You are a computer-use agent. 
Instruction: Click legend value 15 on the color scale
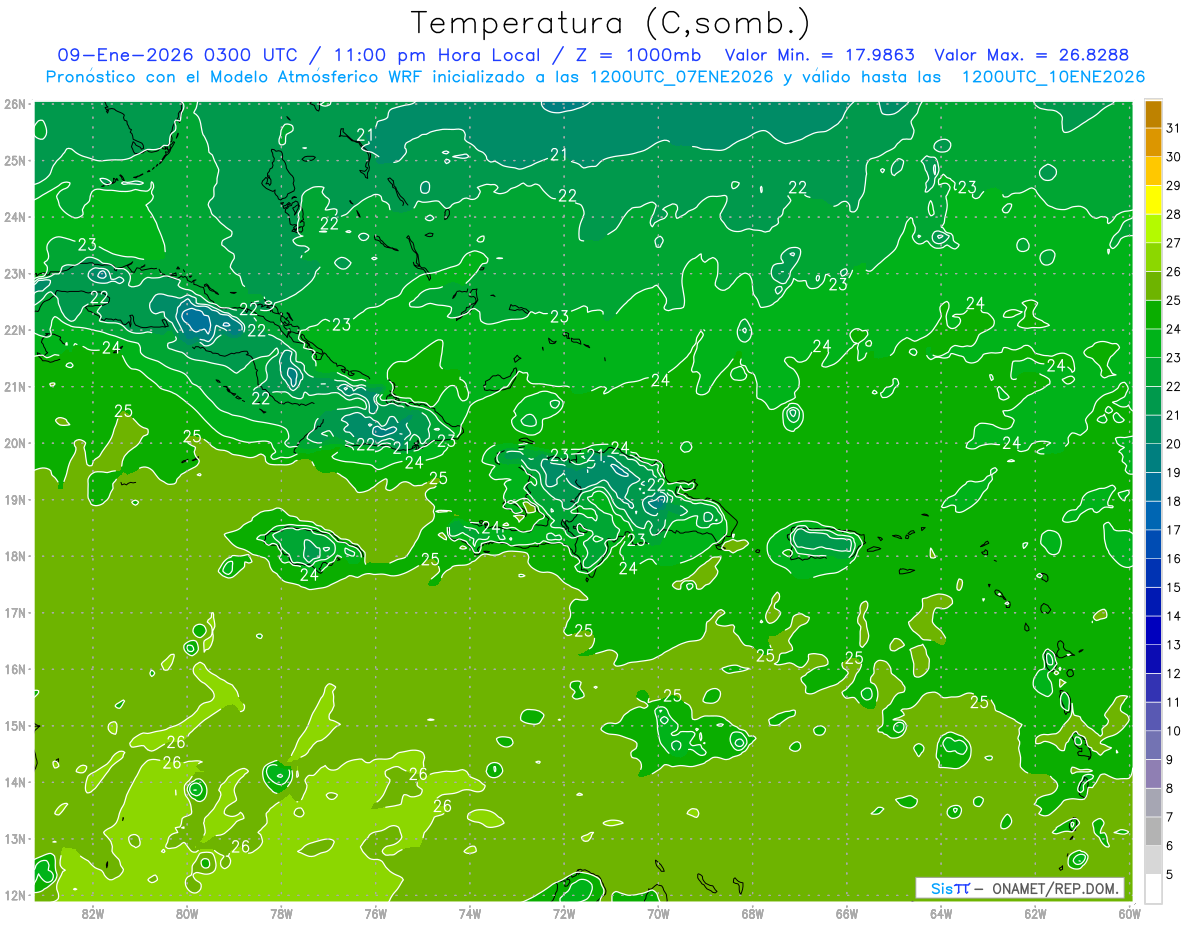(x=1174, y=587)
